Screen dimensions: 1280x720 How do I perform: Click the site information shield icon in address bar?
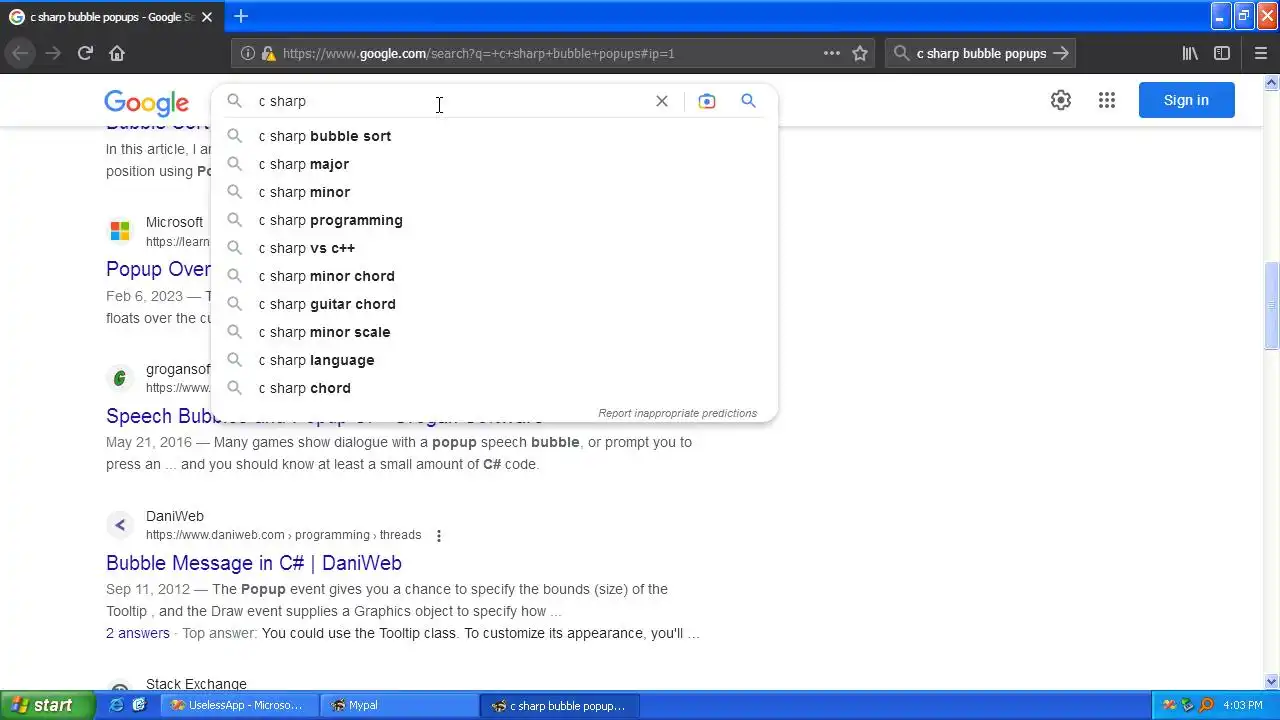click(248, 53)
